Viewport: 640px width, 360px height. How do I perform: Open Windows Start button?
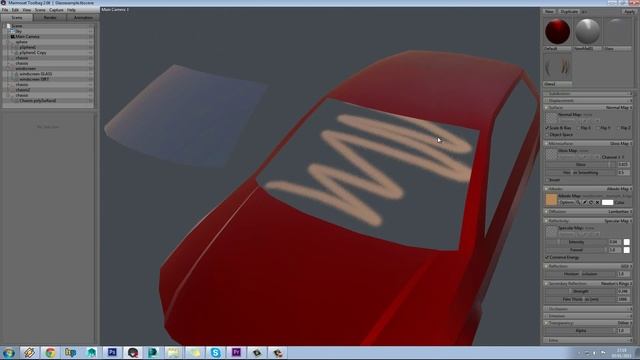click(9, 353)
